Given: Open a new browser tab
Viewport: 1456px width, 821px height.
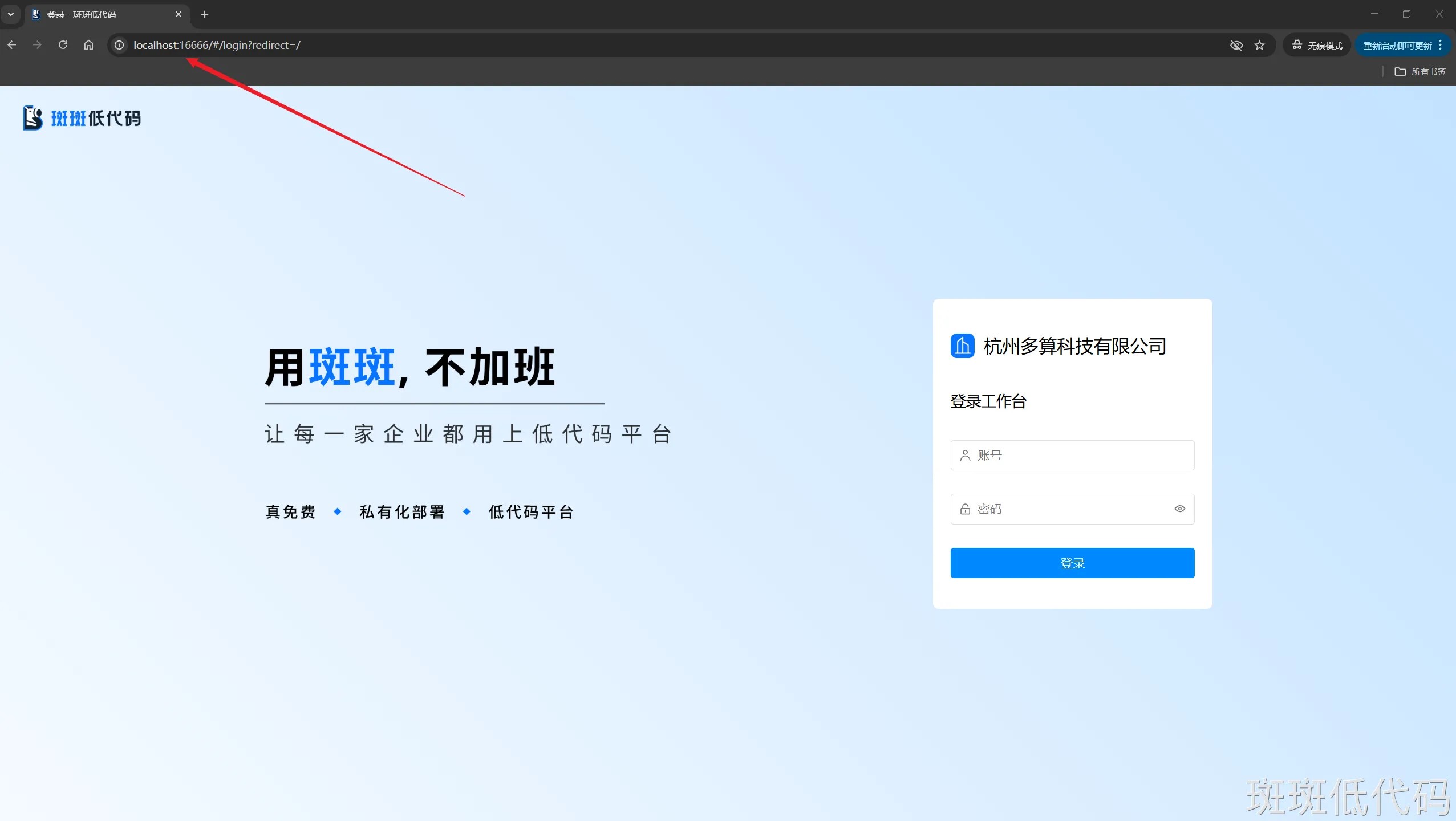Looking at the screenshot, I should [x=205, y=14].
